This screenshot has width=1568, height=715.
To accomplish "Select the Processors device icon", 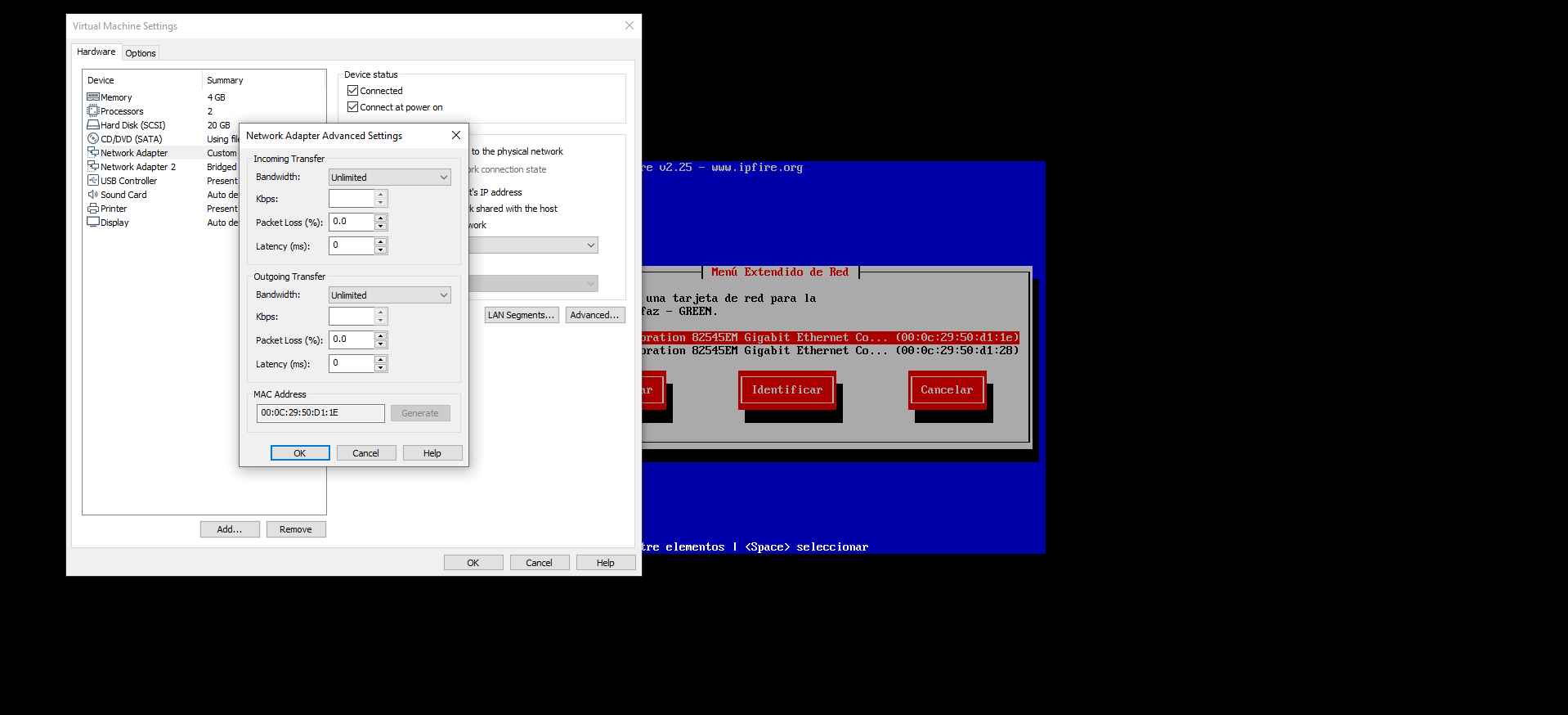I will (x=93, y=111).
